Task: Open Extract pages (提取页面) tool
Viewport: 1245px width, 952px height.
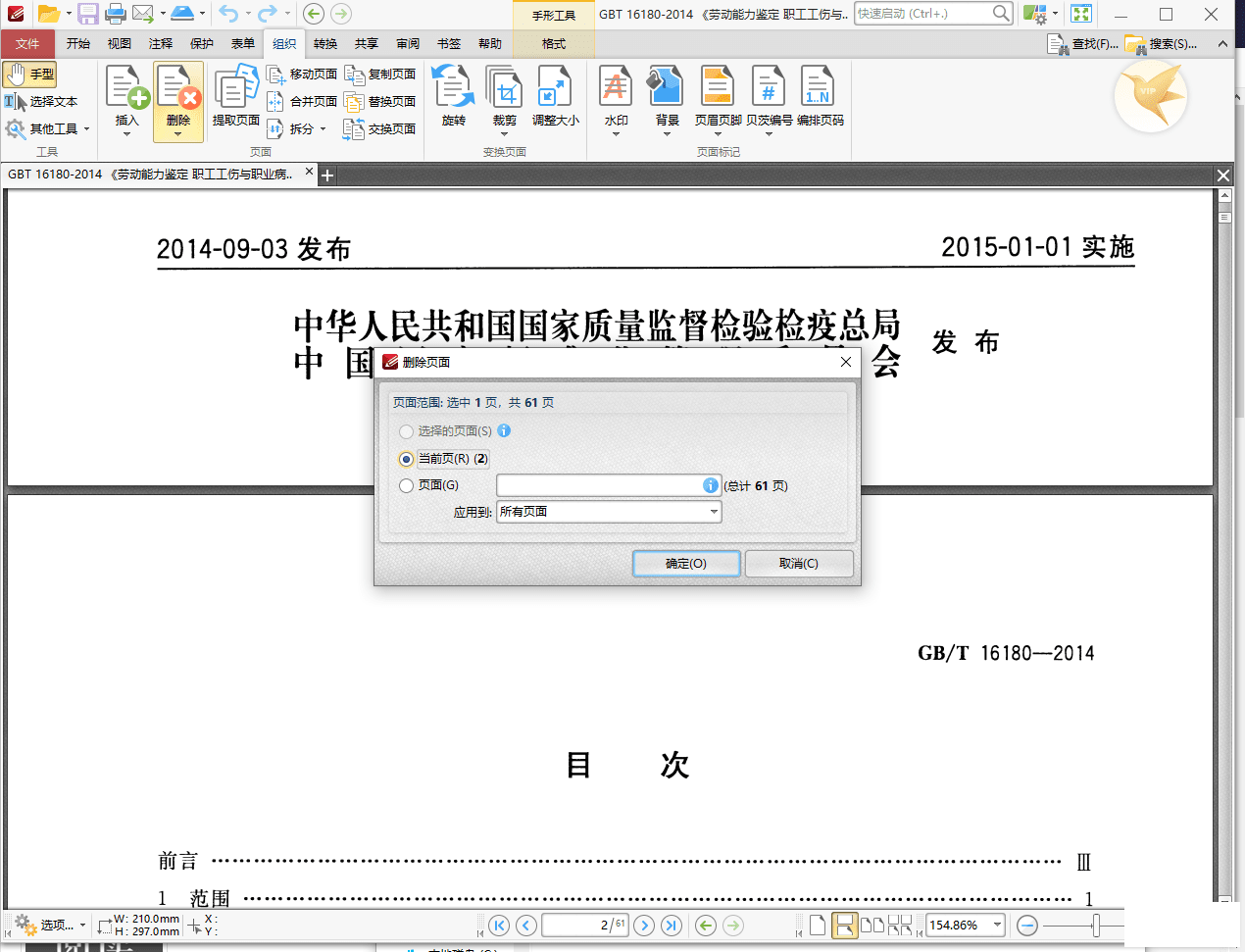Action: point(235,96)
